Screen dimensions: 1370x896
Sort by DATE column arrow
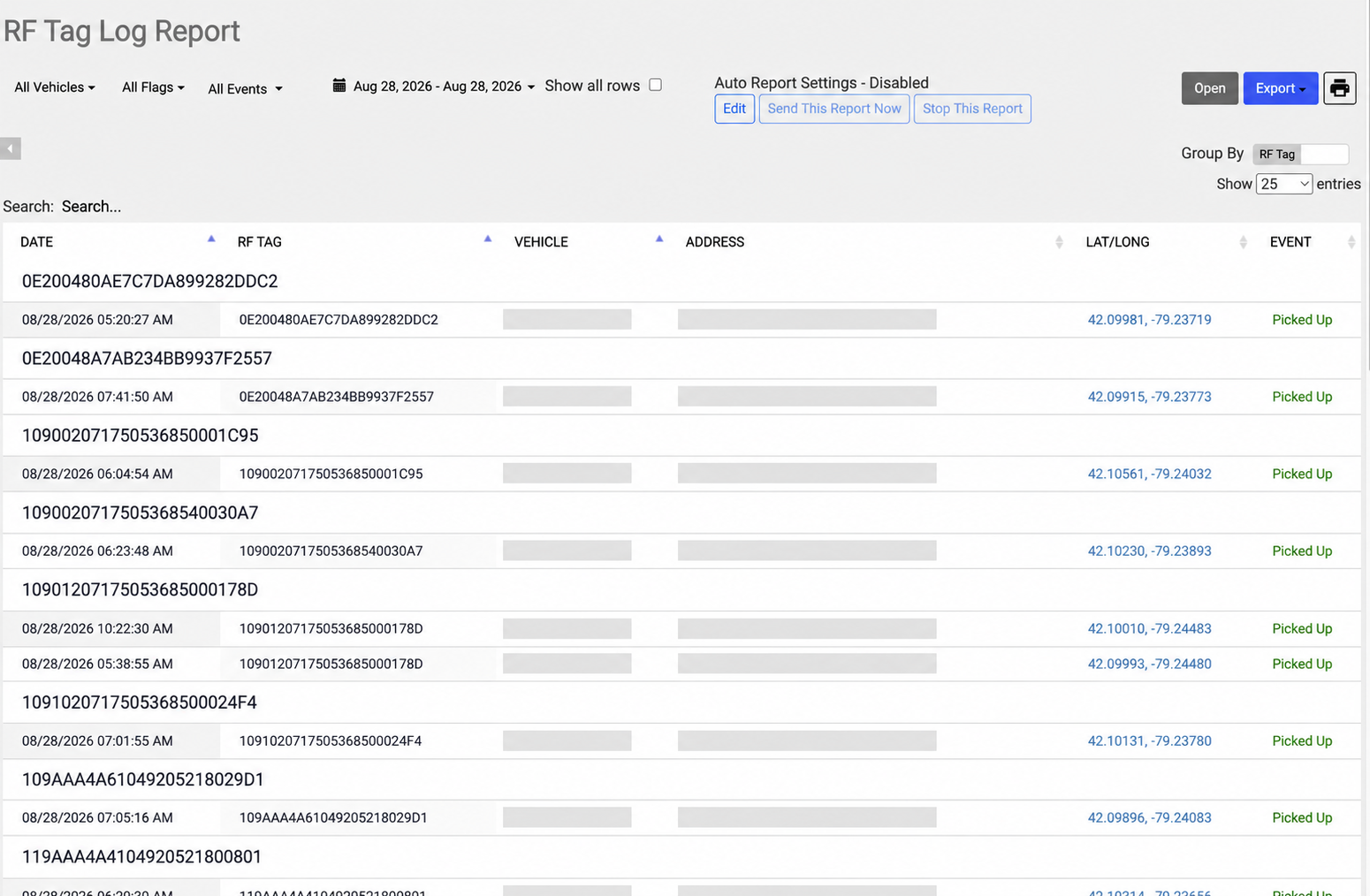[211, 239]
